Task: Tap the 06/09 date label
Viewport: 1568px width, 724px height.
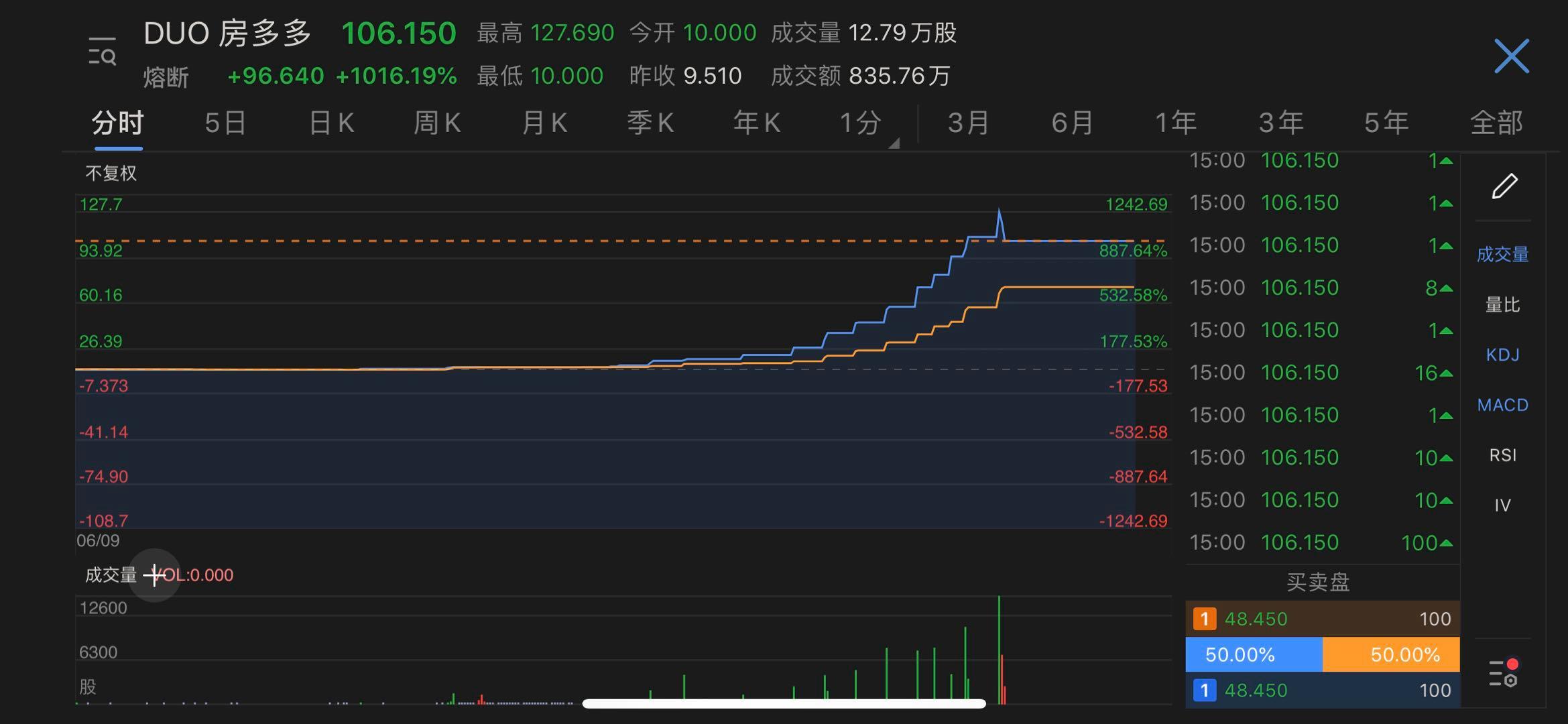Action: pyautogui.click(x=98, y=540)
